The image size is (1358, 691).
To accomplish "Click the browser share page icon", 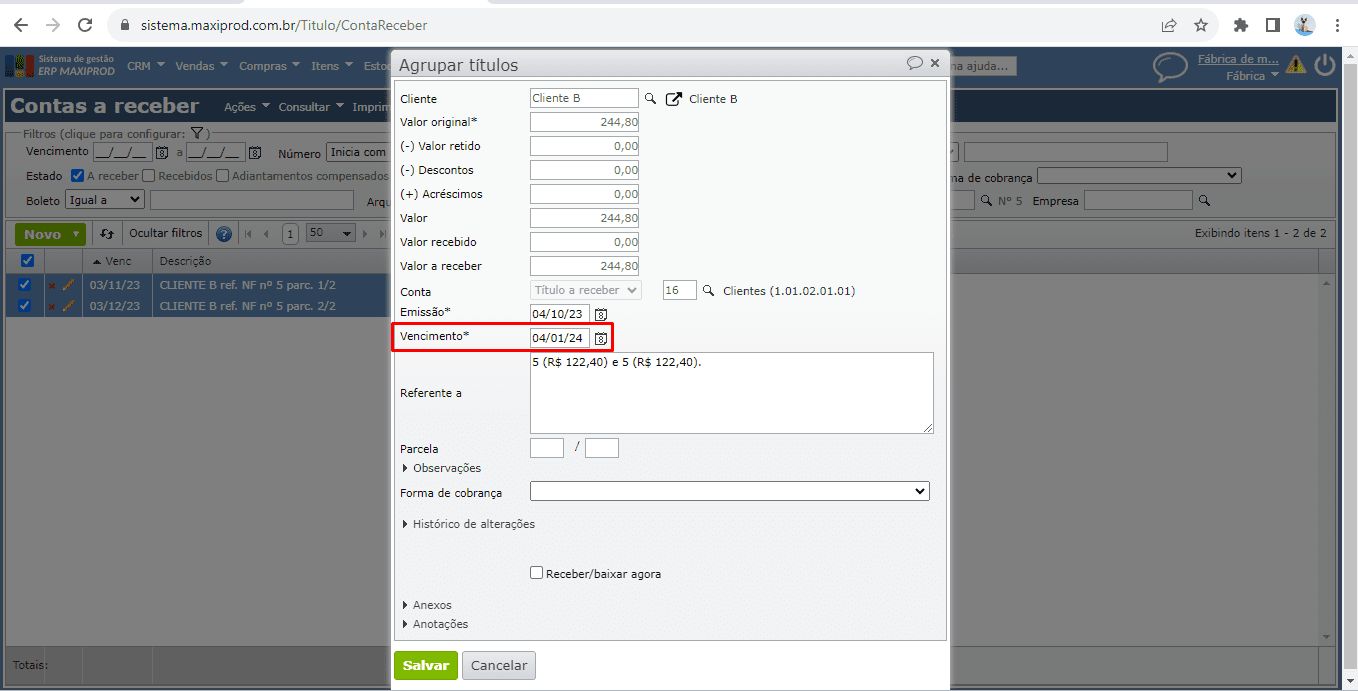I will [1168, 25].
